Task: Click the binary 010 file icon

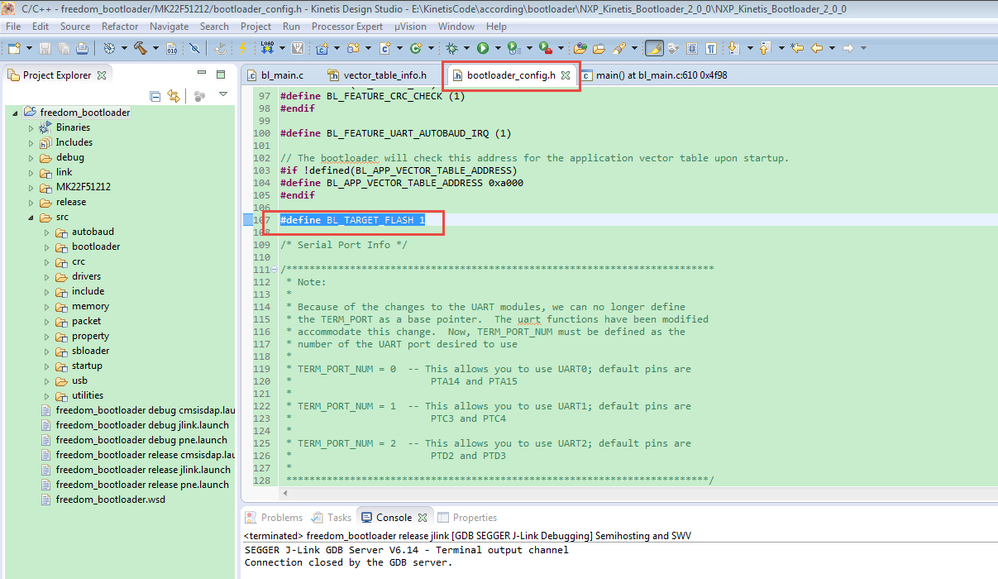Action: point(172,48)
